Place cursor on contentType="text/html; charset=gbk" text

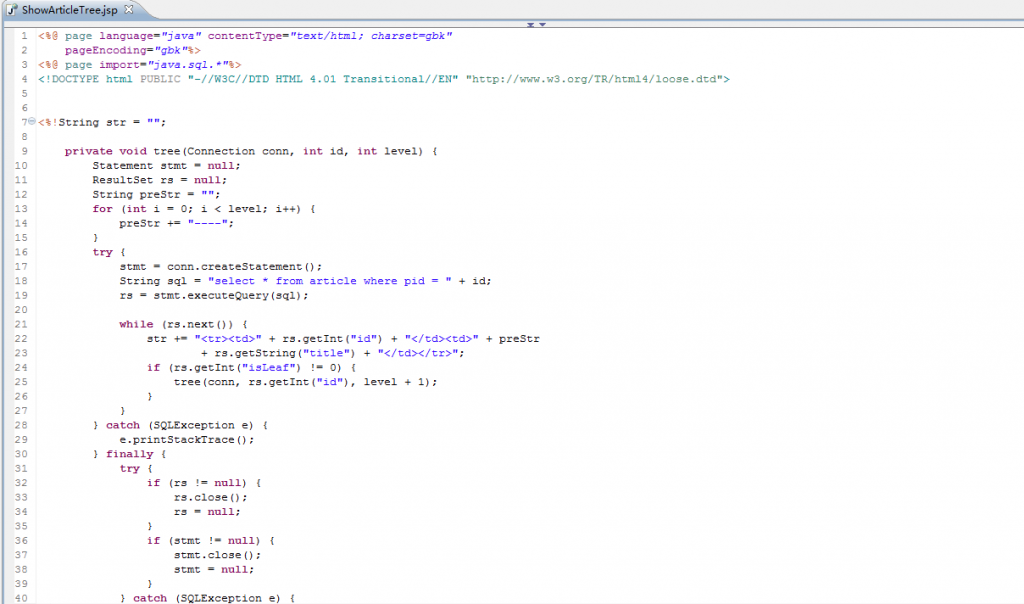pos(330,36)
